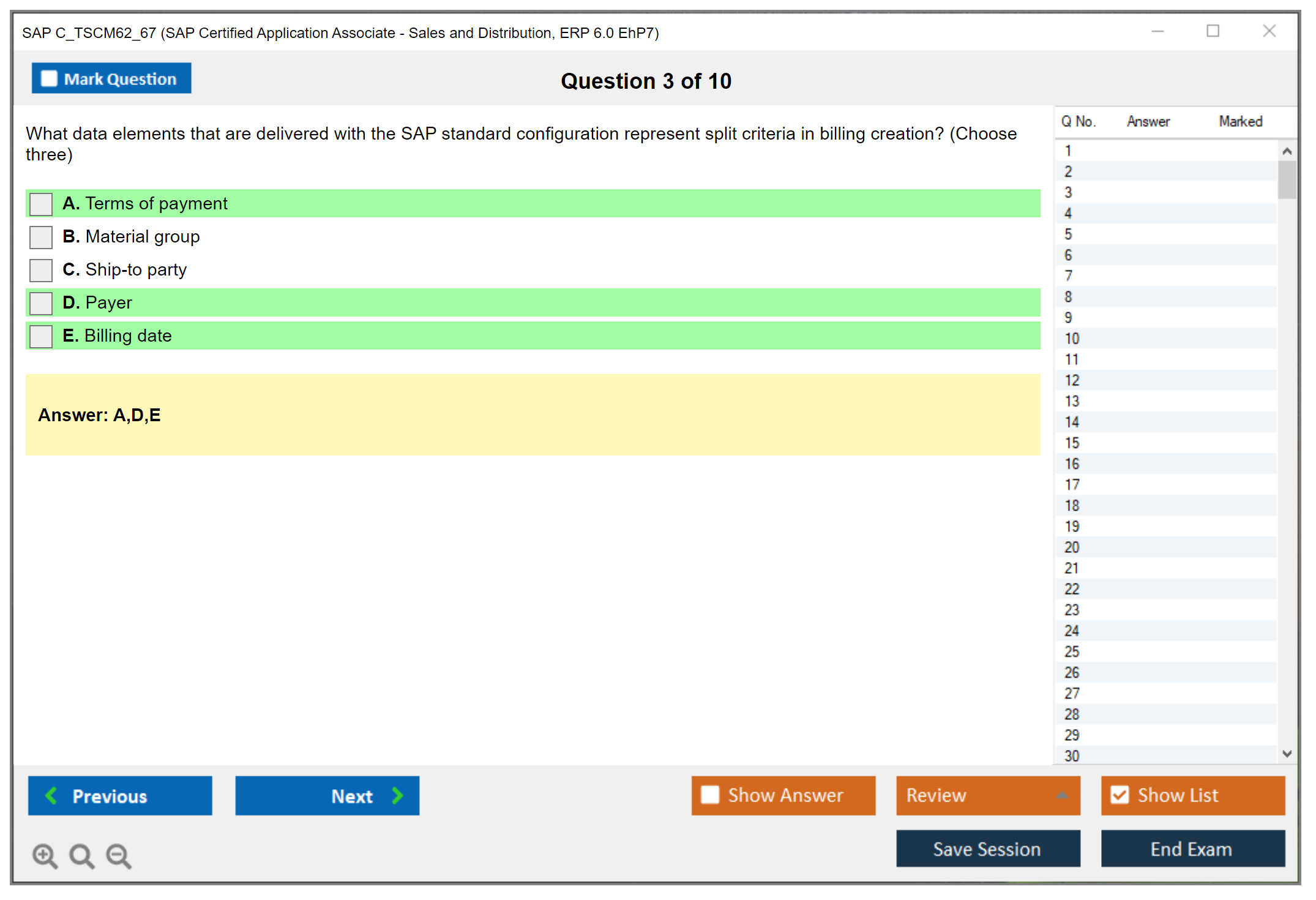The height and width of the screenshot is (900, 1316).
Task: Click the green left arrow on Previous
Action: coord(51,795)
